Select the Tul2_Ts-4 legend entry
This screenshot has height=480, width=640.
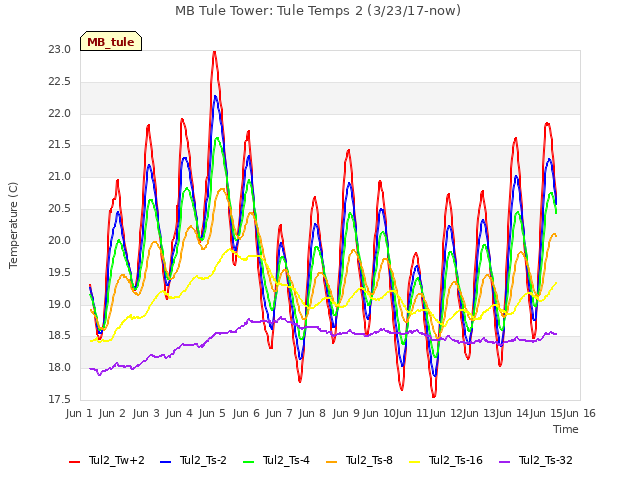point(276,460)
